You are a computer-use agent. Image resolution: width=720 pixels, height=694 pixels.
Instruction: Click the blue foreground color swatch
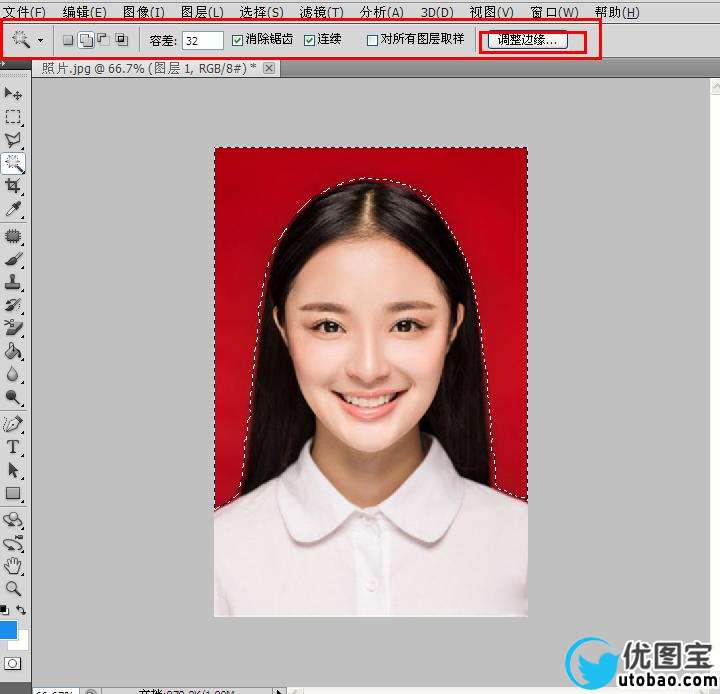(7, 630)
